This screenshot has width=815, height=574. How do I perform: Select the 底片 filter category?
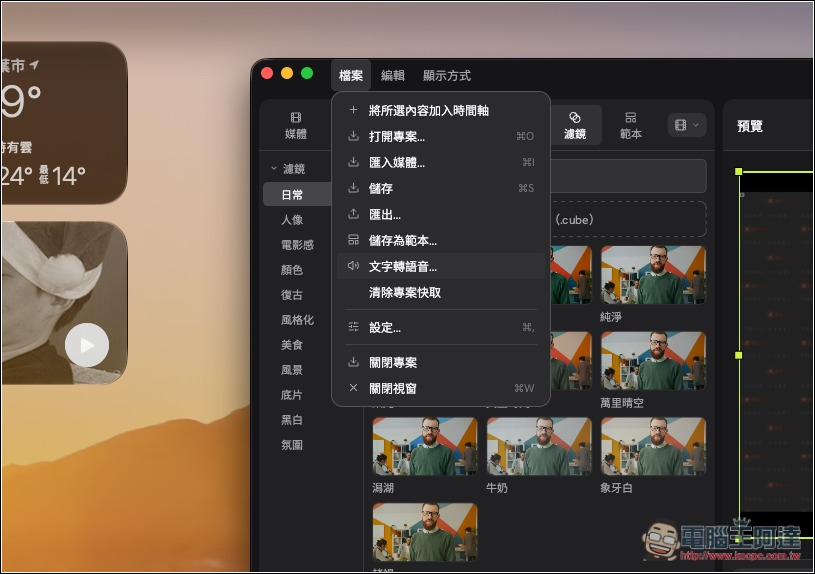pyautogui.click(x=292, y=395)
